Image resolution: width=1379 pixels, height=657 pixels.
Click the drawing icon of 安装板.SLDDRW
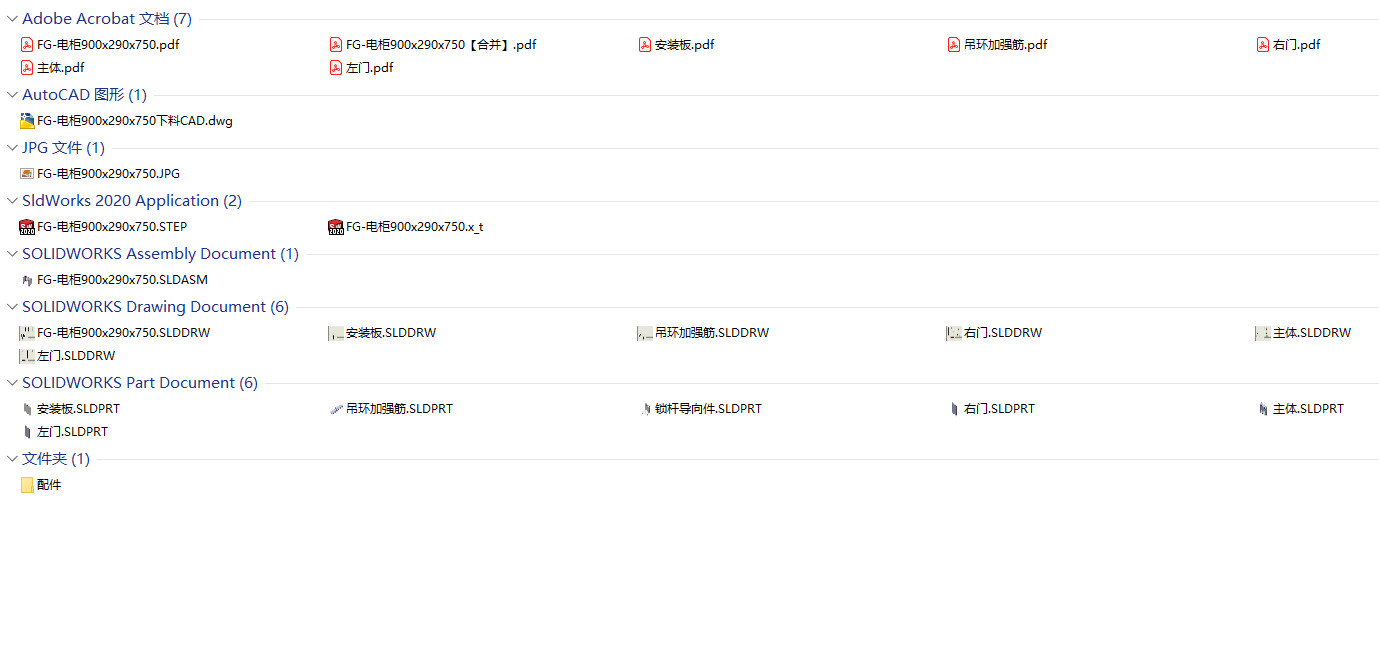pos(336,333)
